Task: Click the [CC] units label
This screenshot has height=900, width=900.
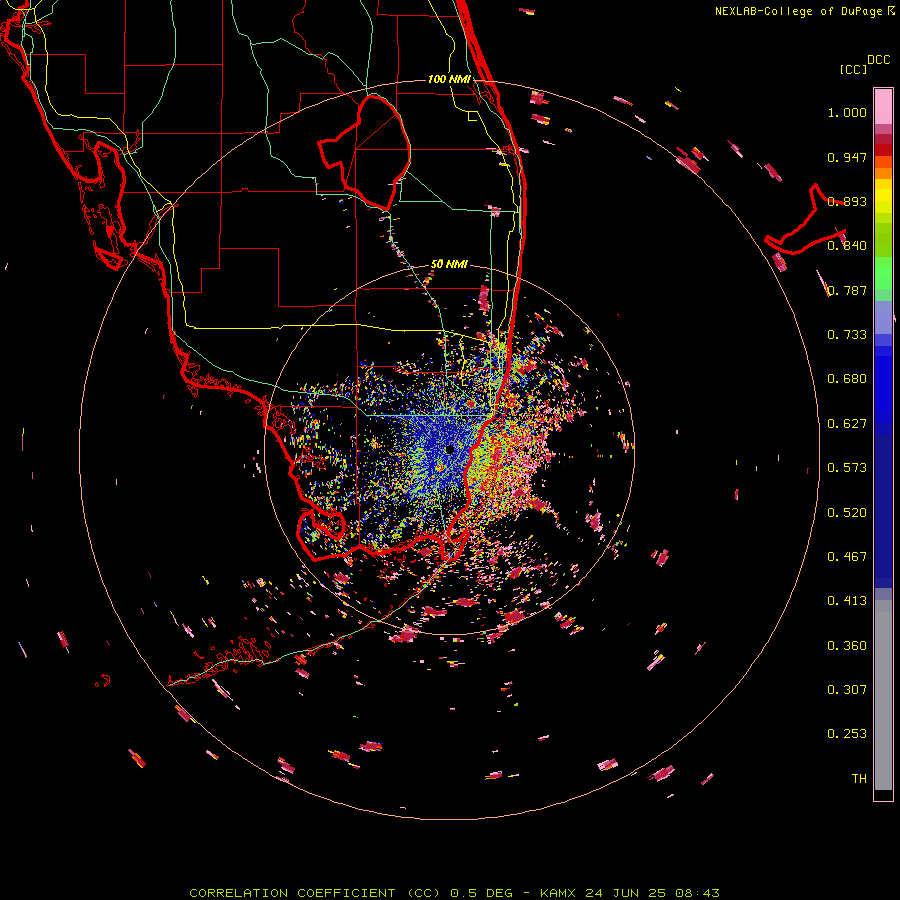Action: click(853, 69)
